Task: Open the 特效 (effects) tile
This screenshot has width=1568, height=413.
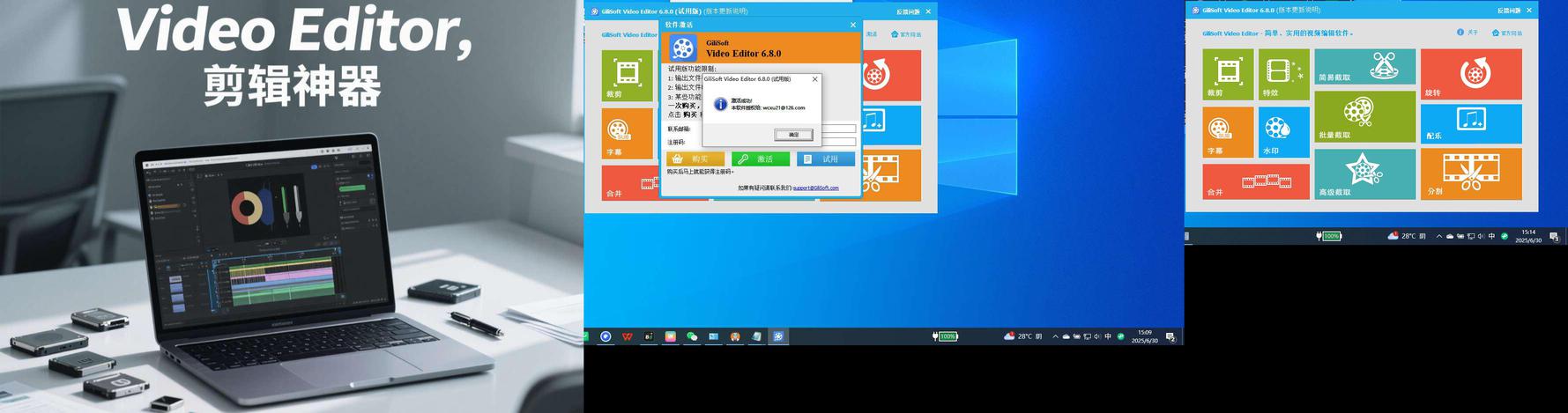Action: point(1283,75)
